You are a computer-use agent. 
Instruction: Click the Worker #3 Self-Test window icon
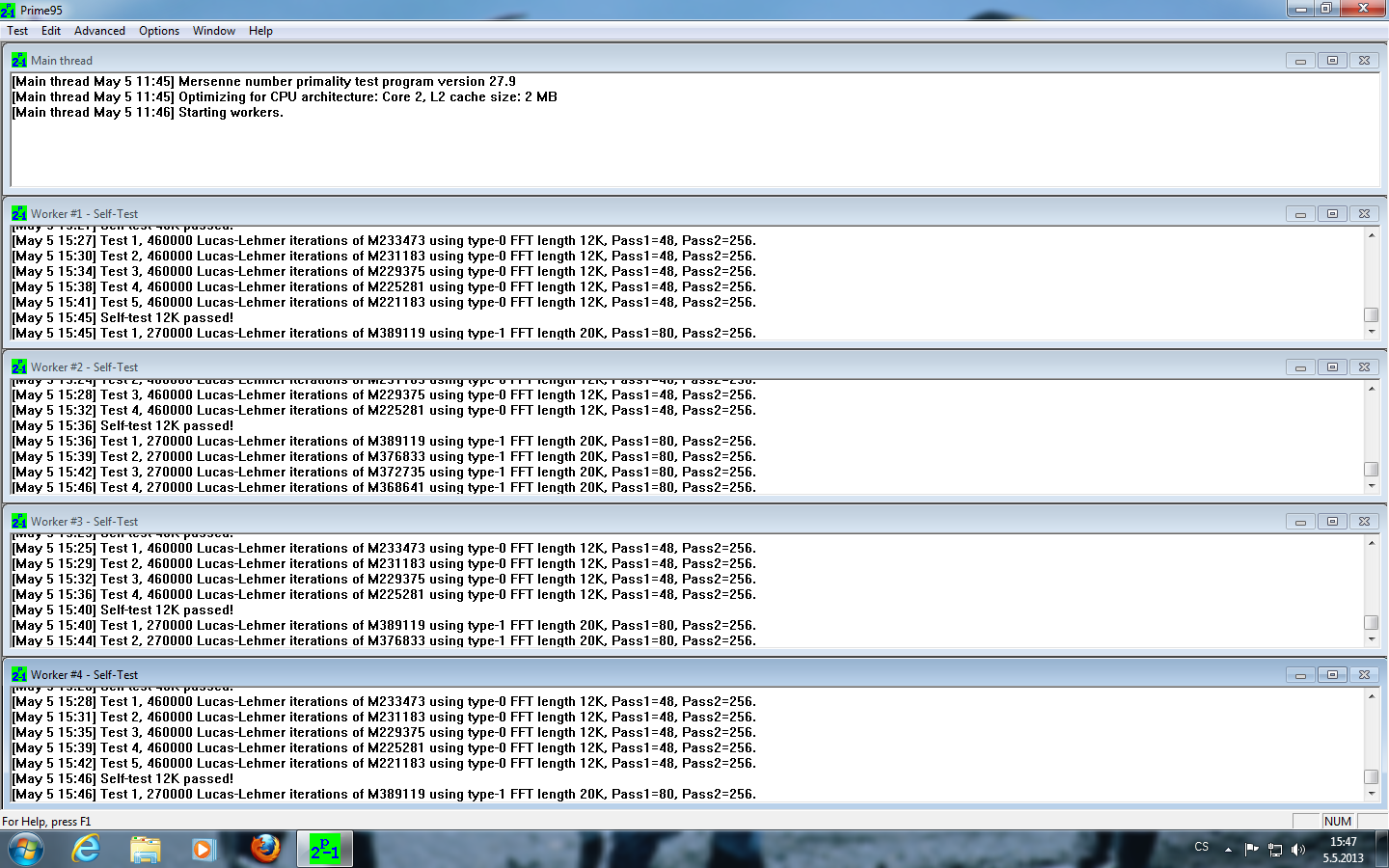tap(19, 522)
